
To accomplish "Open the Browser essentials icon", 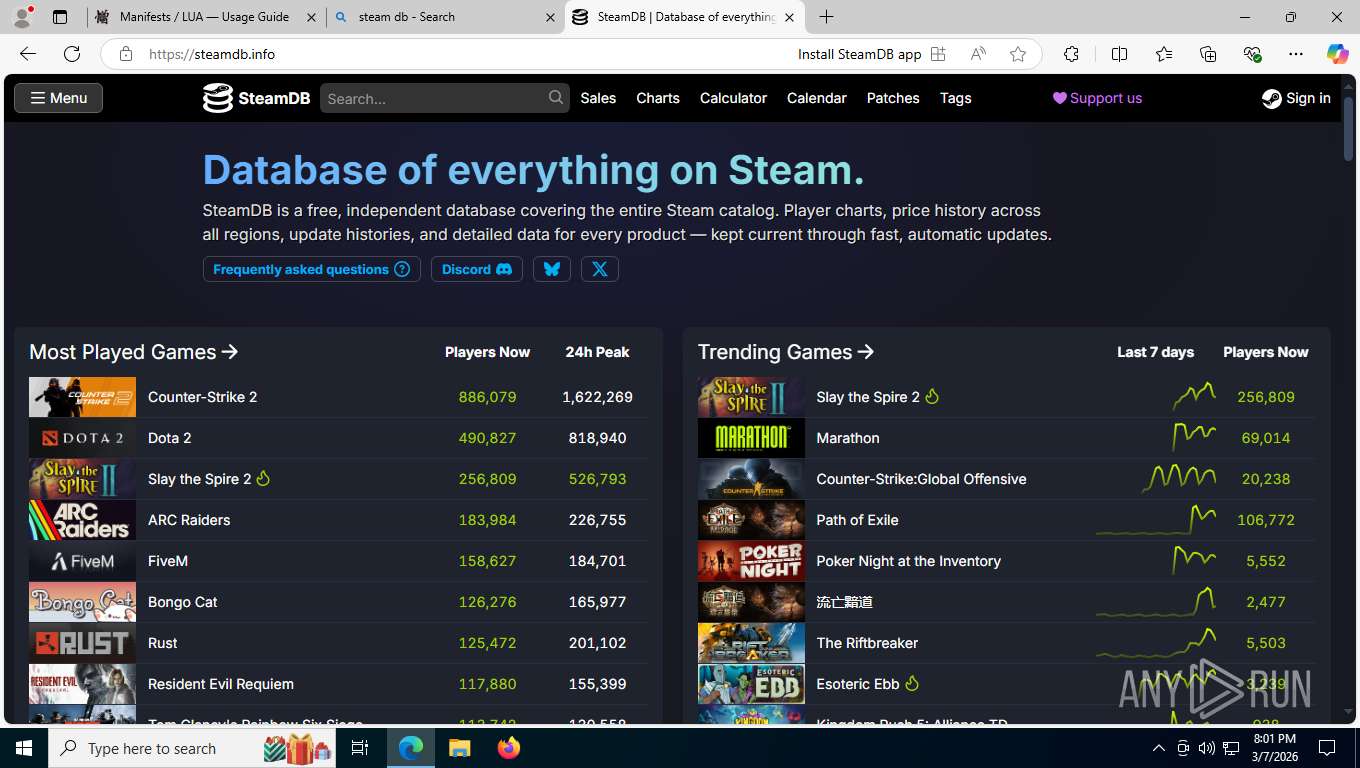I will point(1252,54).
